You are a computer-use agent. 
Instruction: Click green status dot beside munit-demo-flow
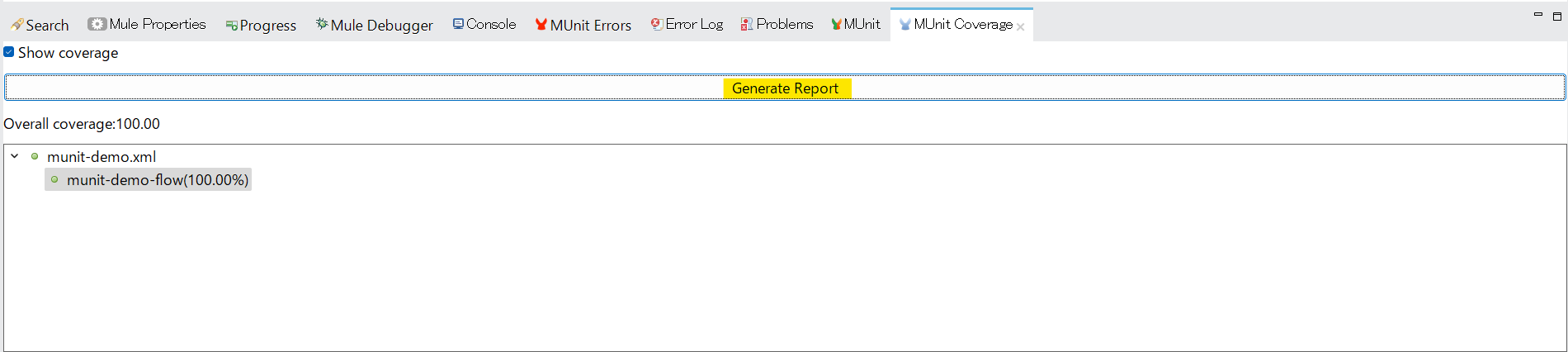click(54, 179)
